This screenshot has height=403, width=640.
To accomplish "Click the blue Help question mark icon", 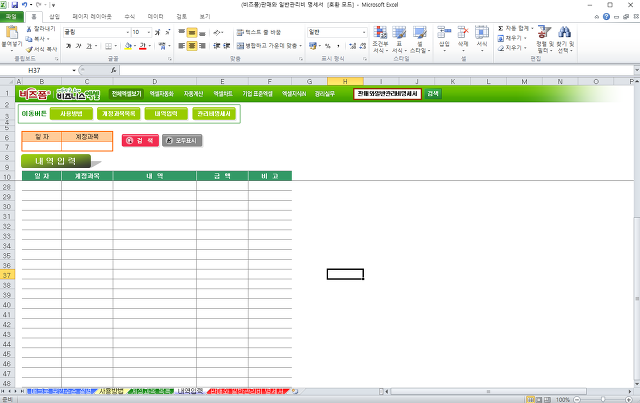I will pyautogui.click(x=606, y=16).
